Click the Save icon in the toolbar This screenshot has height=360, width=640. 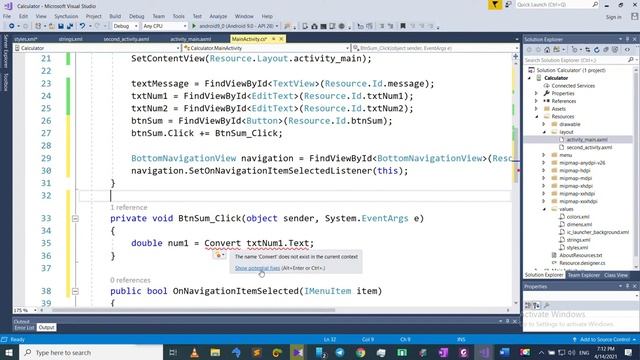(x=61, y=26)
